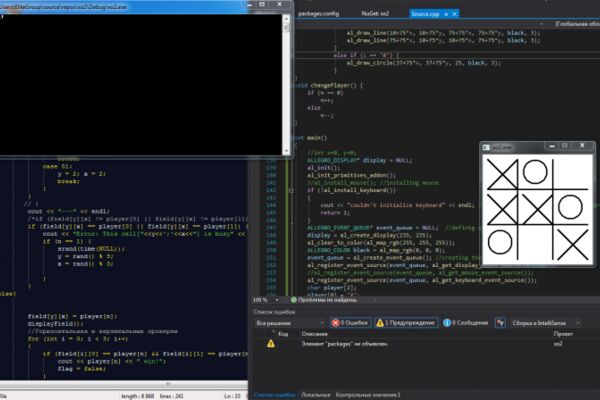The width and height of the screenshot is (600, 400).
Task: Close the Source.cpp tab
Action: tap(455, 14)
